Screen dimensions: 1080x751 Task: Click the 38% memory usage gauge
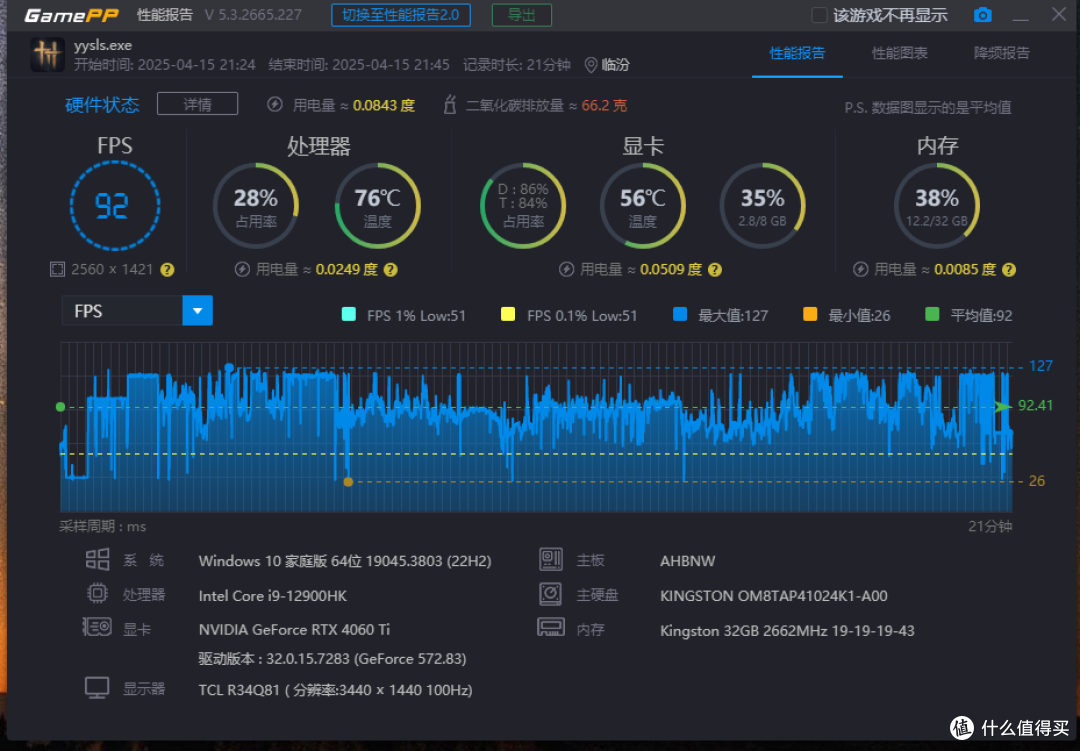click(937, 205)
